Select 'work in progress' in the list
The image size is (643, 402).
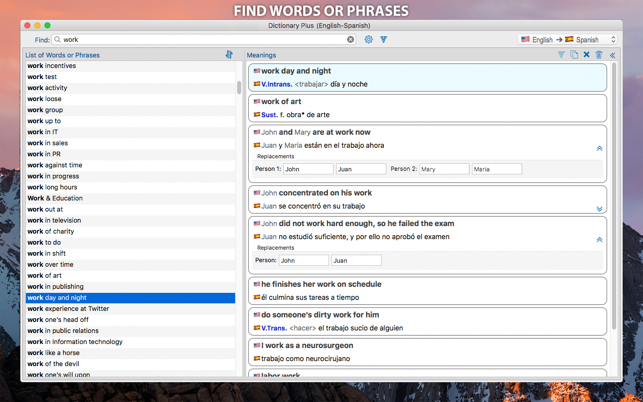(x=130, y=176)
